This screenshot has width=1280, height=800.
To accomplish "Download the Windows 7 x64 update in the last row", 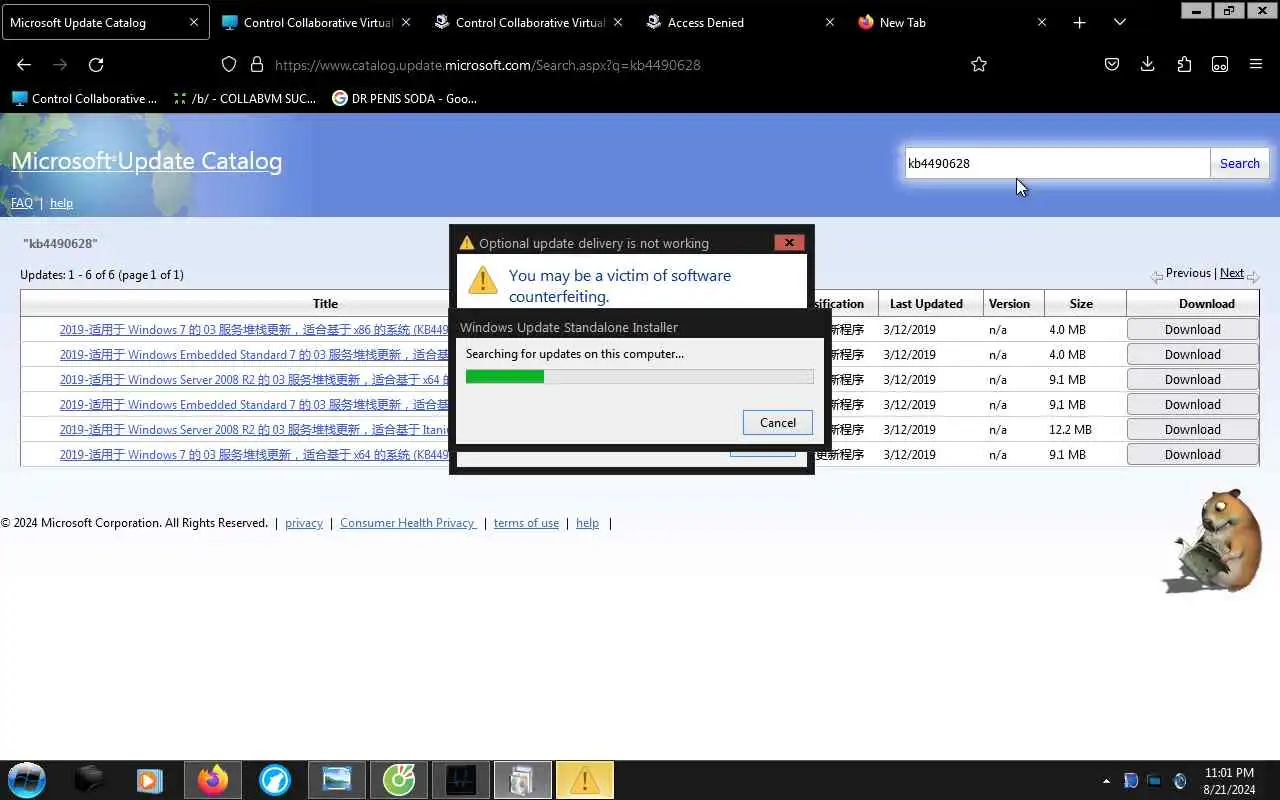I will click(x=1192, y=454).
